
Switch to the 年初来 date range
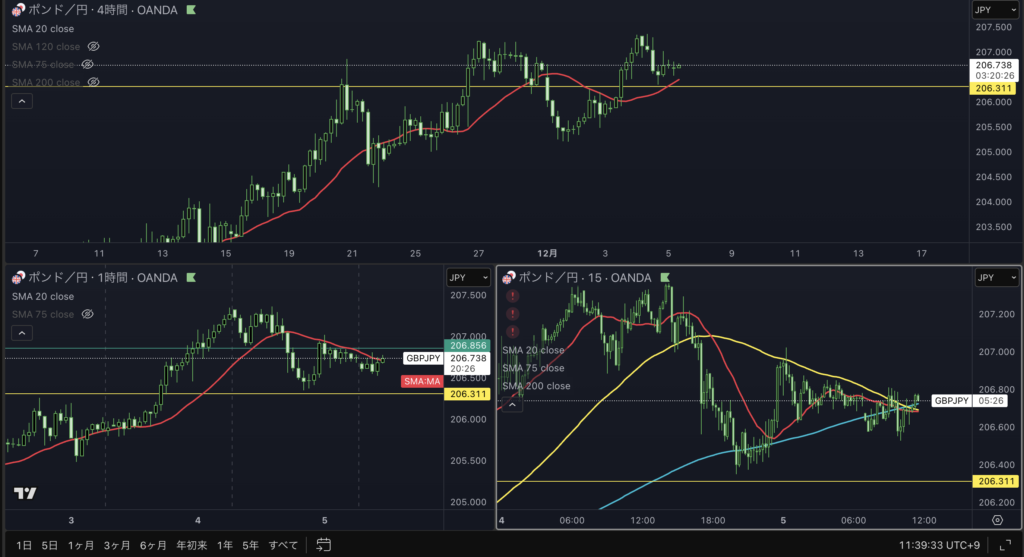tap(192, 545)
